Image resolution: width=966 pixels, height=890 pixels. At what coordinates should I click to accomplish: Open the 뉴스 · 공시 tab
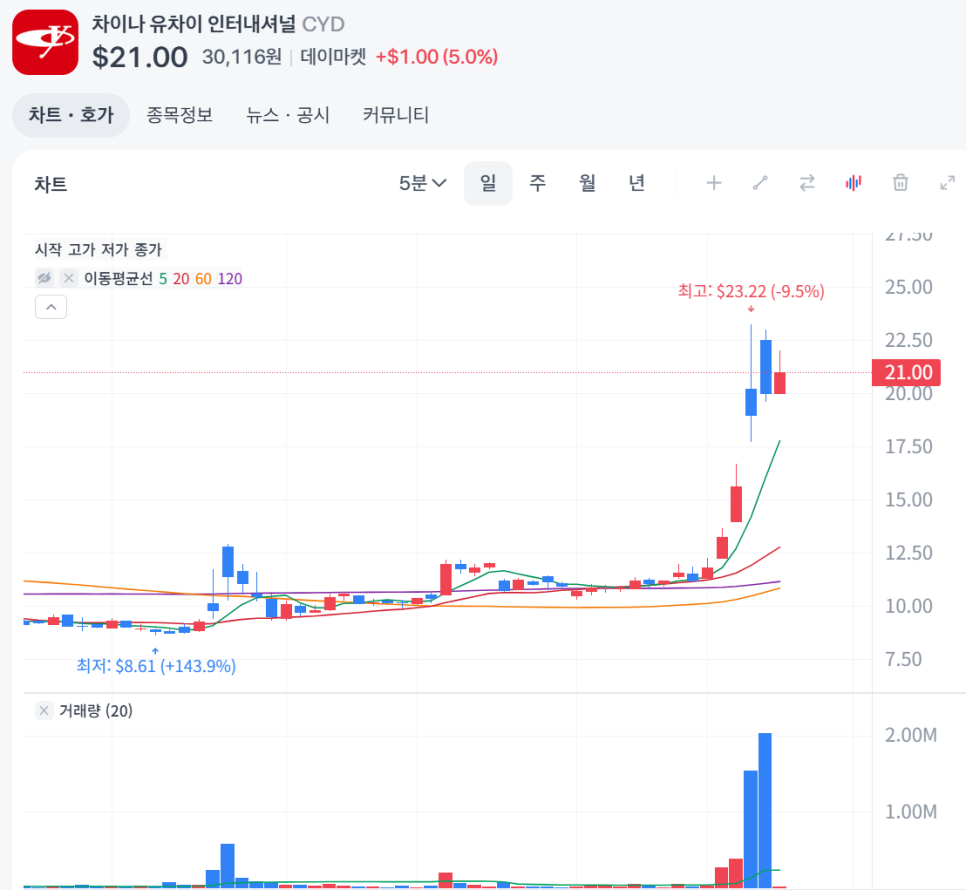point(288,115)
